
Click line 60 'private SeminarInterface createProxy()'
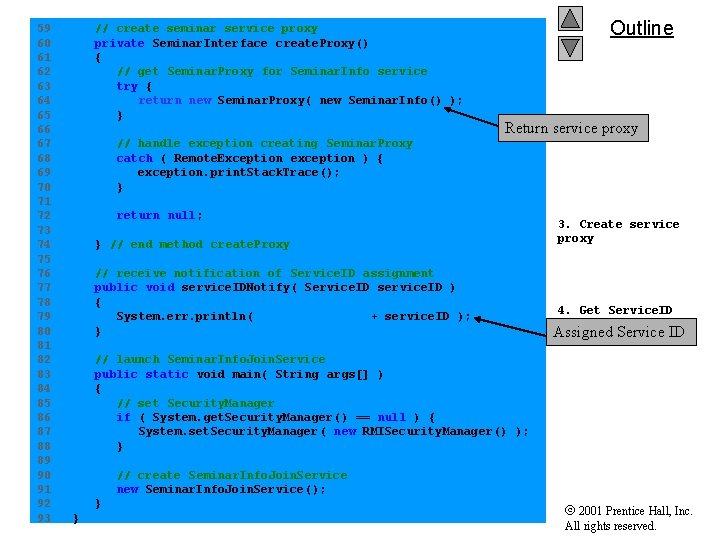click(231, 43)
